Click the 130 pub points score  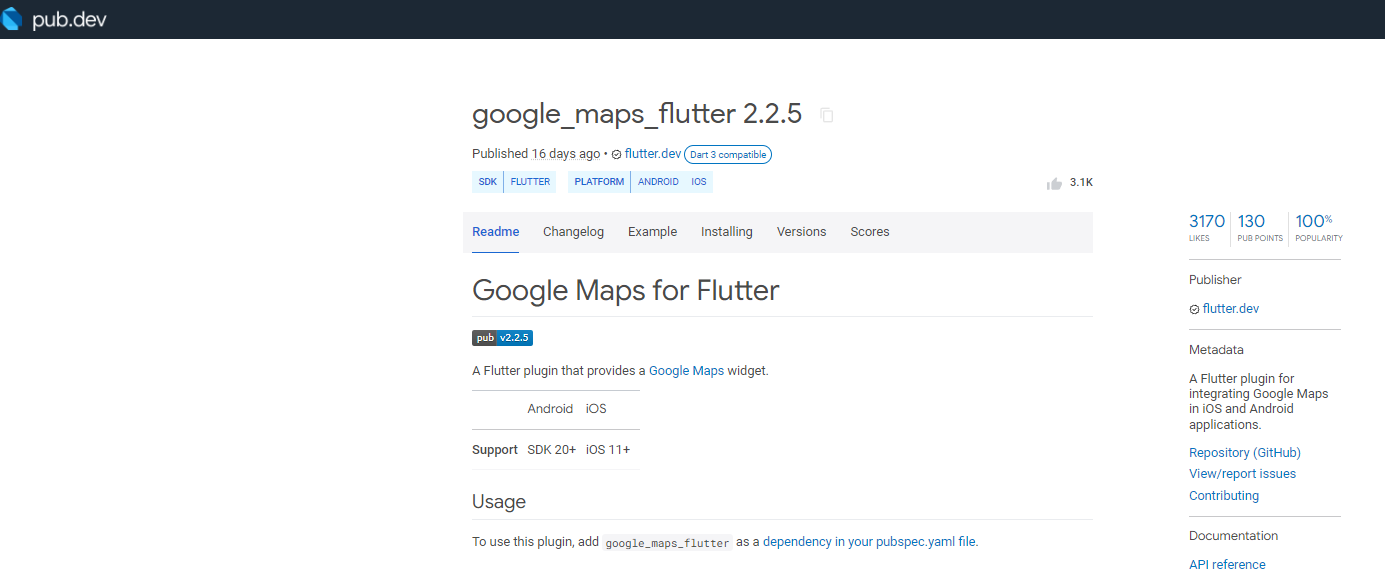(x=1260, y=227)
